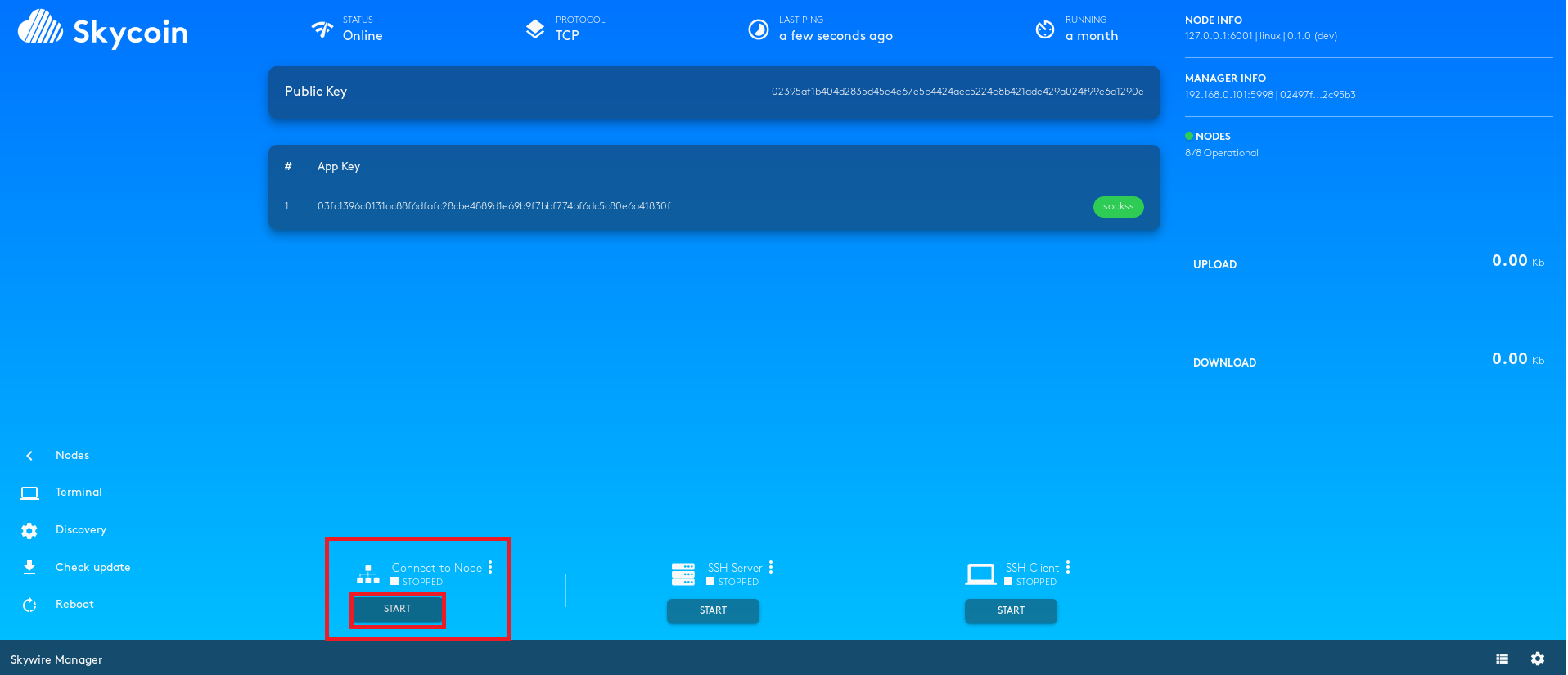Click 'a few seconds ago' last ping text
Image resolution: width=1568 pixels, height=675 pixels.
836,36
